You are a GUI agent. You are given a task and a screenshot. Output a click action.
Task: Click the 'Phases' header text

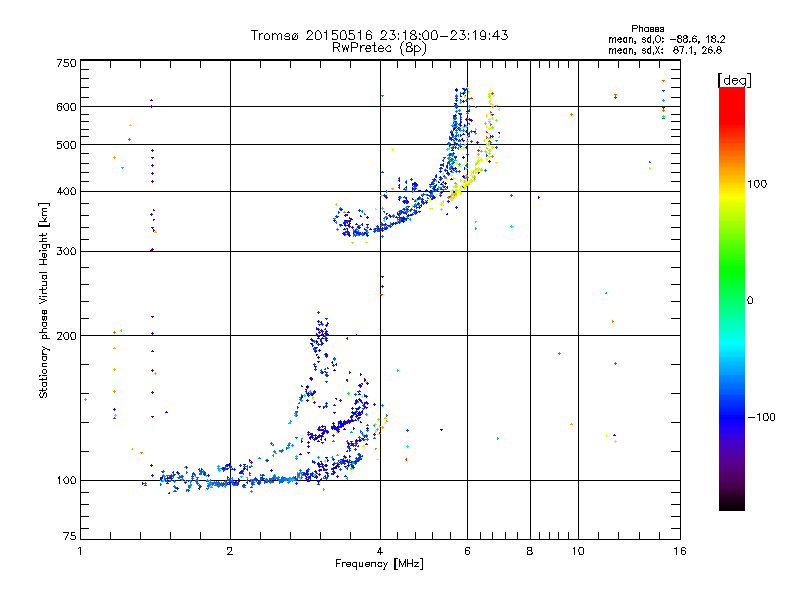pos(647,29)
